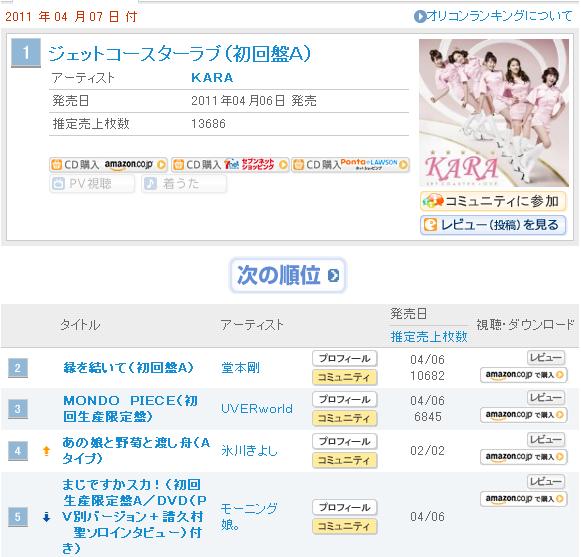The height and width of the screenshot is (557, 581).
Task: Buy the CD at Seven Net Shopping
Action: [230, 165]
